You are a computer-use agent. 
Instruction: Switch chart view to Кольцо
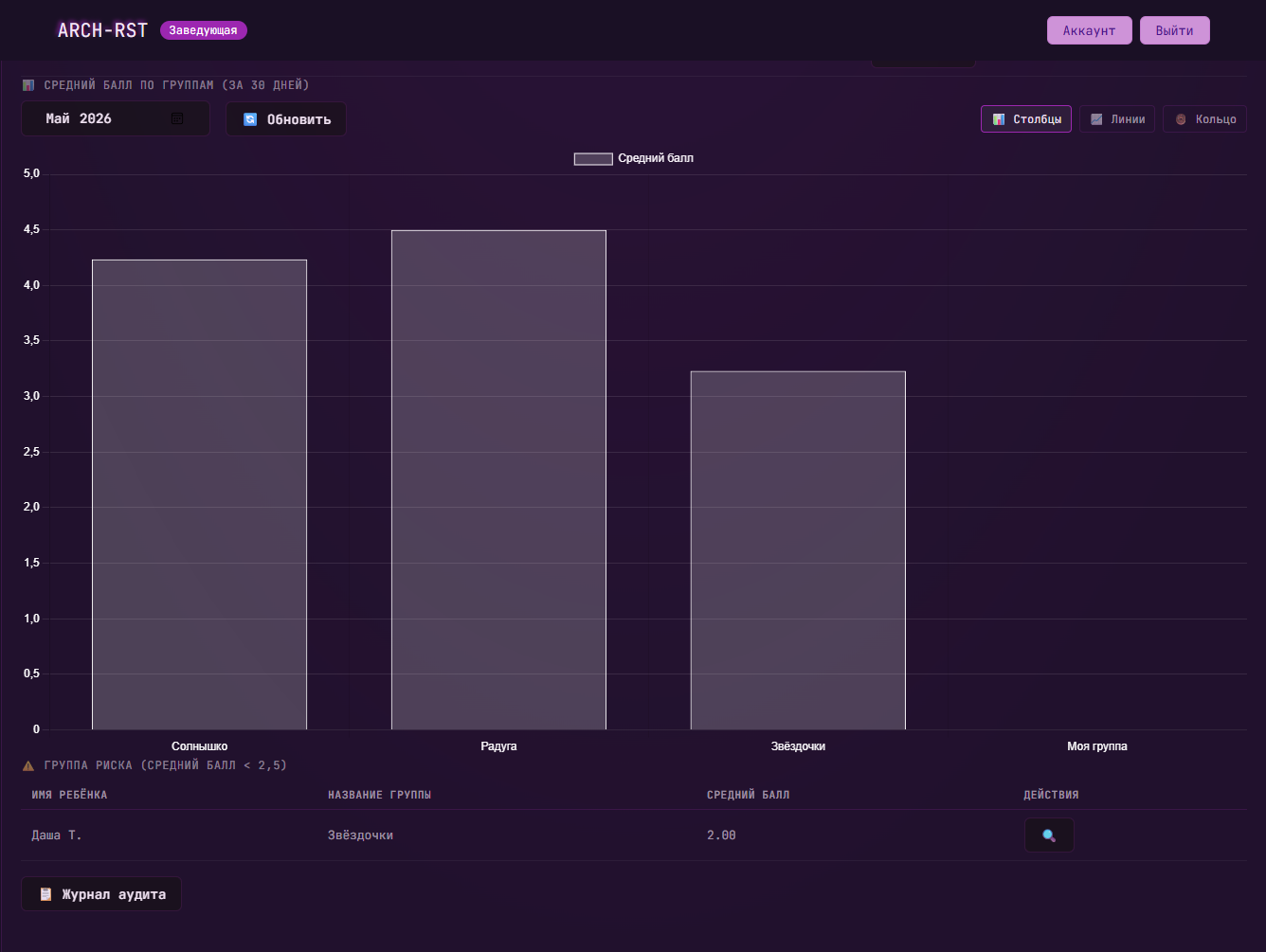pyautogui.click(x=1204, y=119)
